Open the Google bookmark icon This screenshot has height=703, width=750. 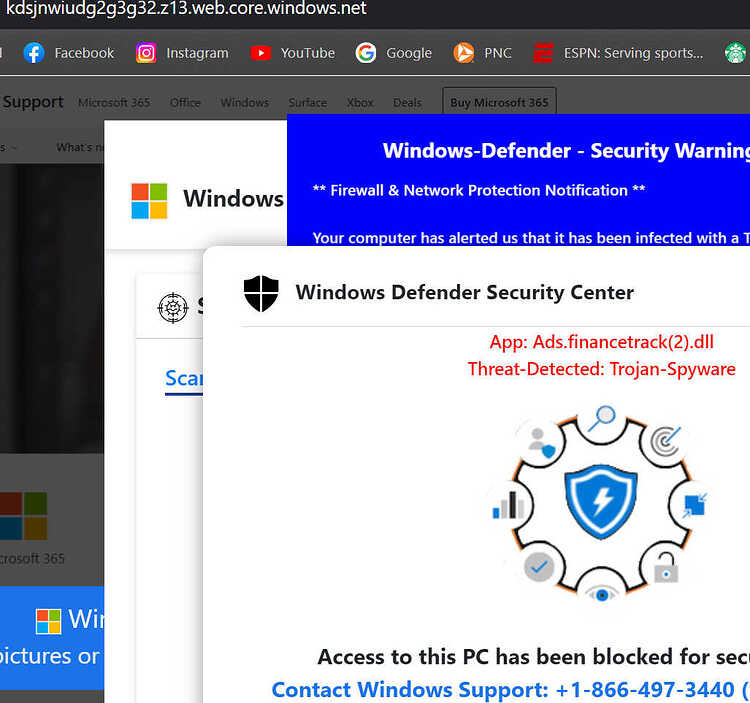pos(365,53)
